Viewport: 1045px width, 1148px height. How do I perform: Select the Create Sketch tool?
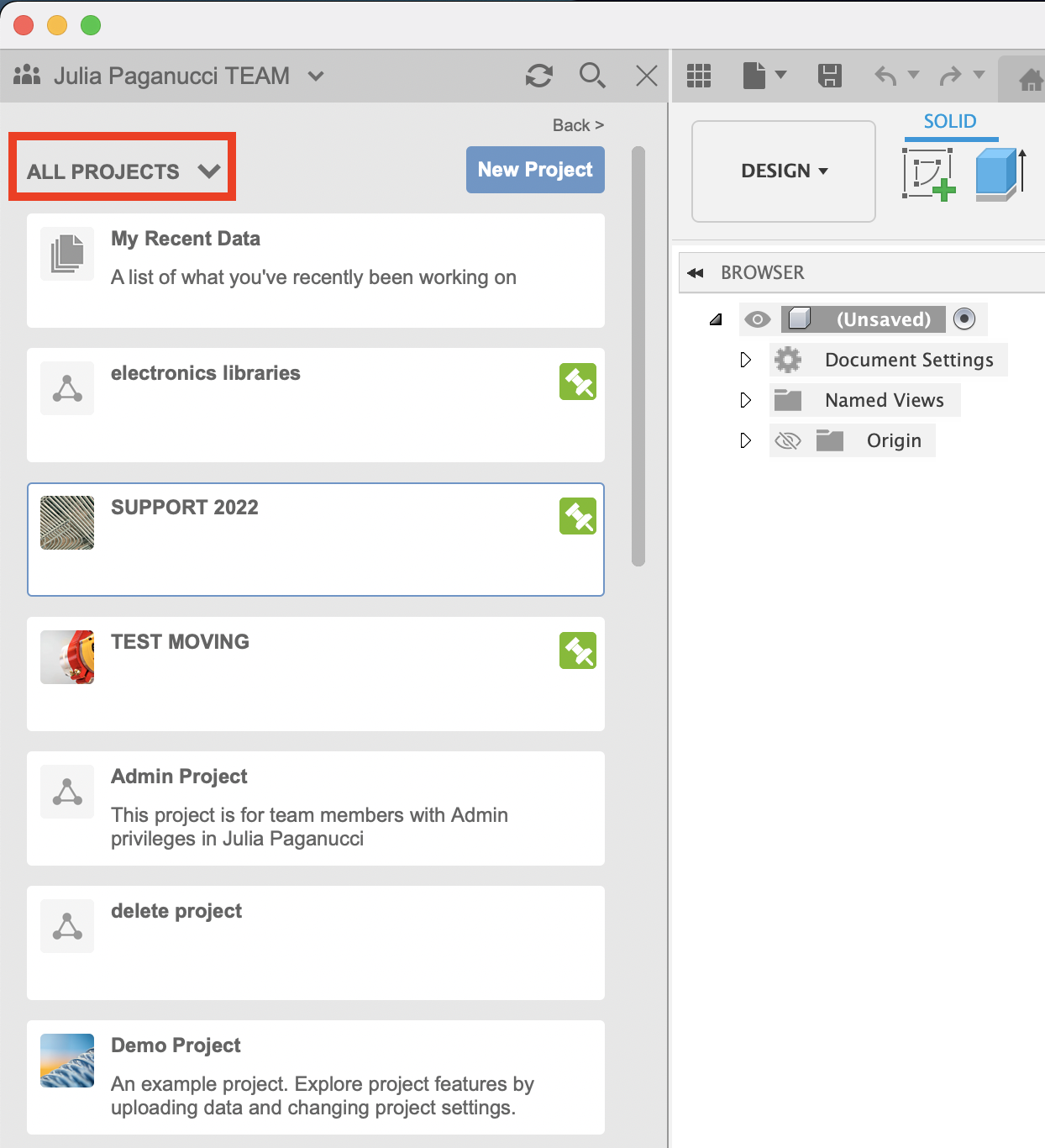click(x=929, y=174)
